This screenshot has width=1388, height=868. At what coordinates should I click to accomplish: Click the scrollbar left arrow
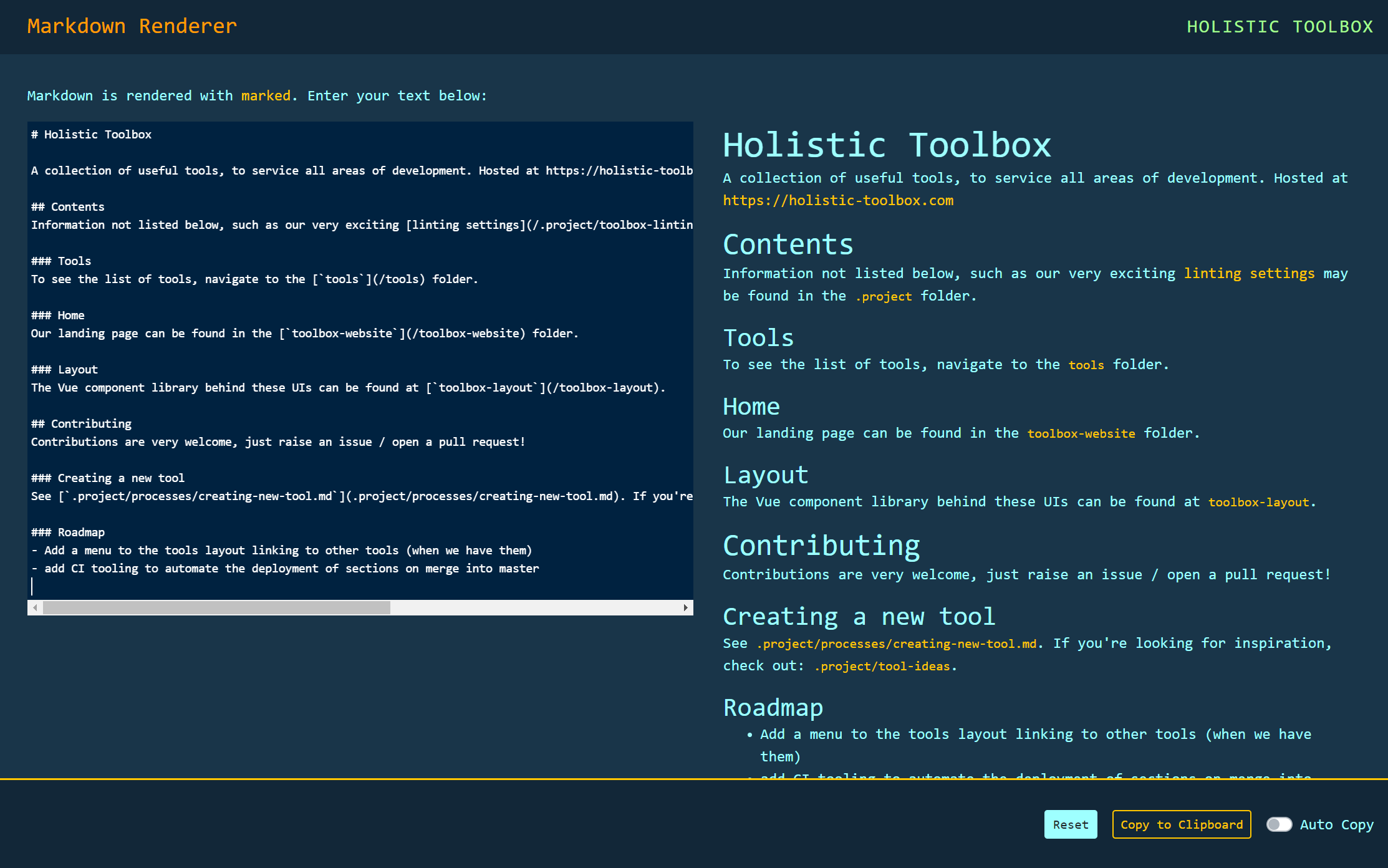click(36, 607)
